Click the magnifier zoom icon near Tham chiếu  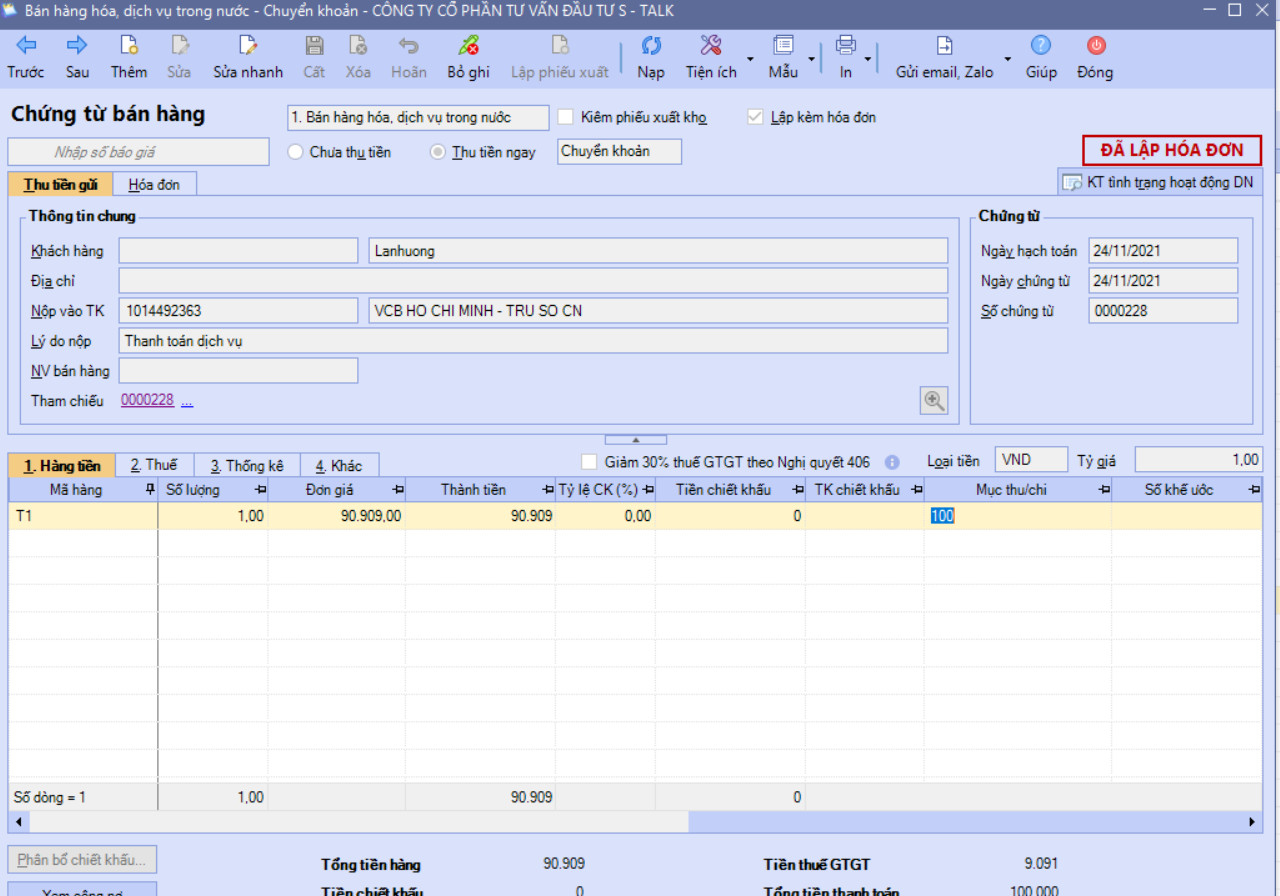(x=934, y=400)
